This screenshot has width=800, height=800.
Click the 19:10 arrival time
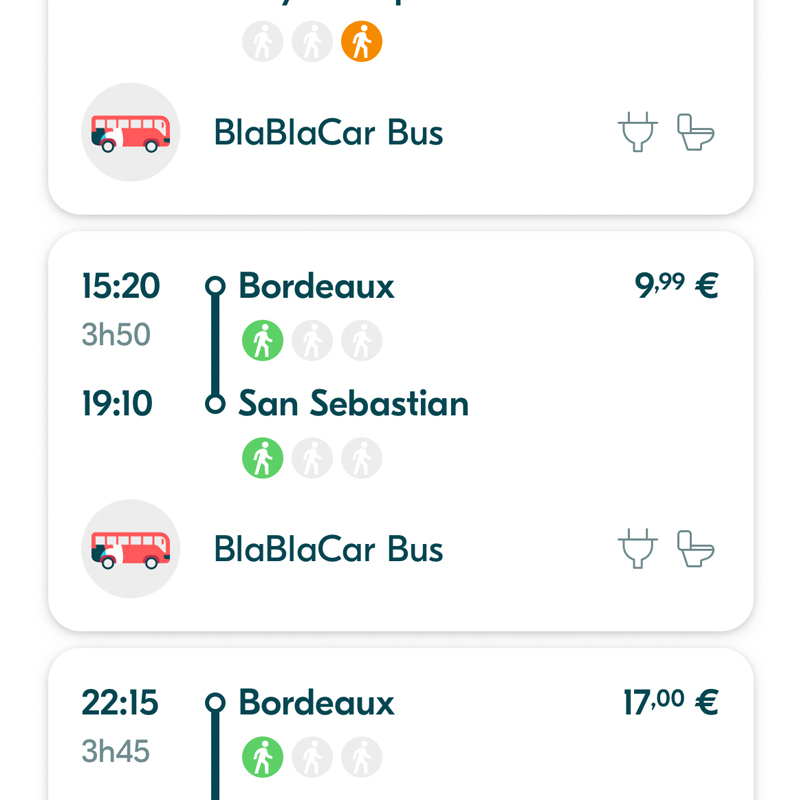pos(117,404)
